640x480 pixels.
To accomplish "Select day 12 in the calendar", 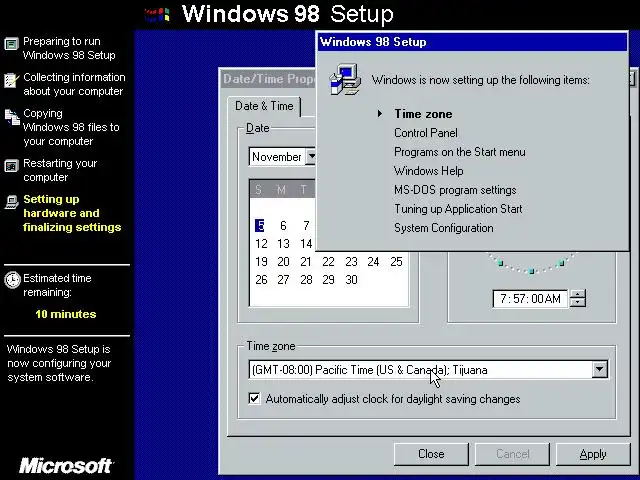I will pyautogui.click(x=261, y=244).
